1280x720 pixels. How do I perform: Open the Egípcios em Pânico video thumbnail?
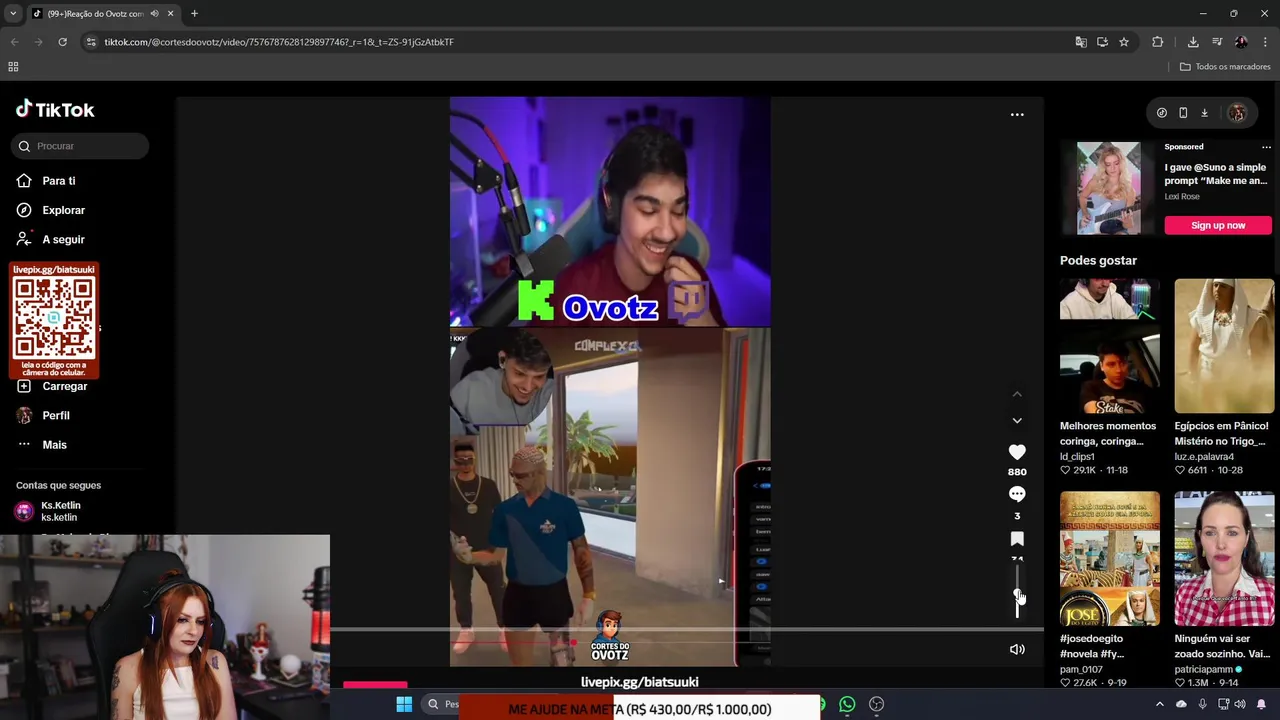[1224, 346]
